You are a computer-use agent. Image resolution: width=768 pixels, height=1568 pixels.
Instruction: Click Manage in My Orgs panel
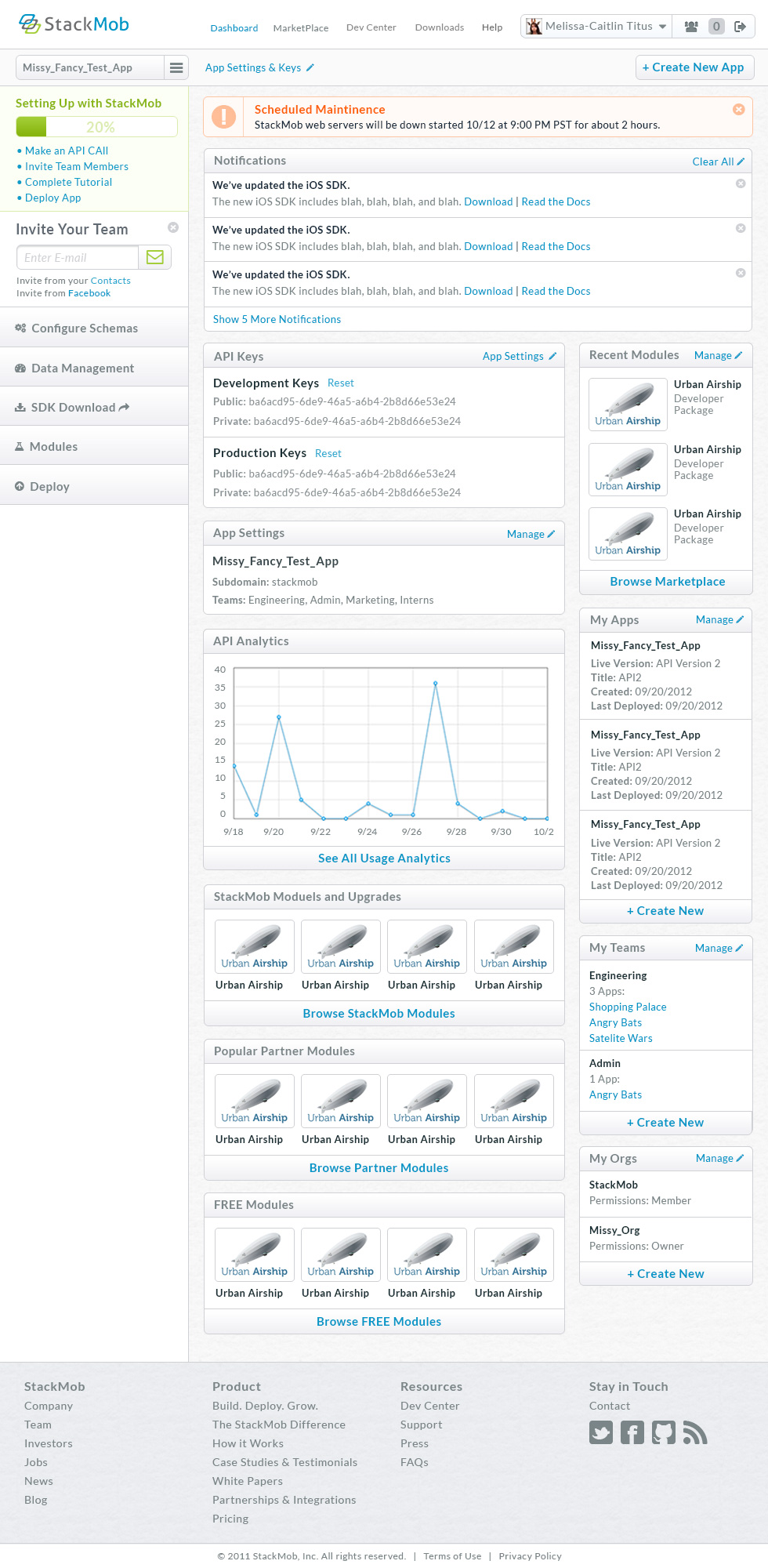click(719, 1158)
